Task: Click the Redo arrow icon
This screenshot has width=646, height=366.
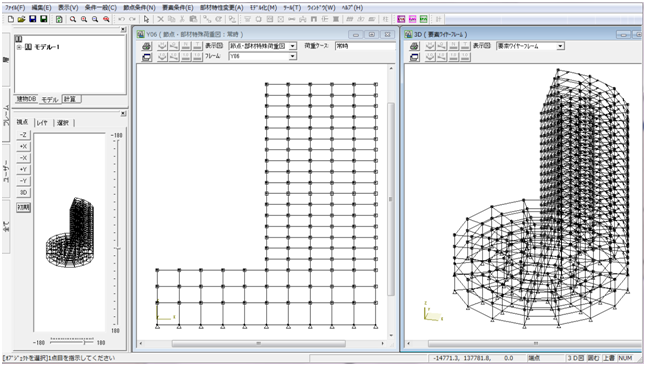Action: tap(132, 19)
